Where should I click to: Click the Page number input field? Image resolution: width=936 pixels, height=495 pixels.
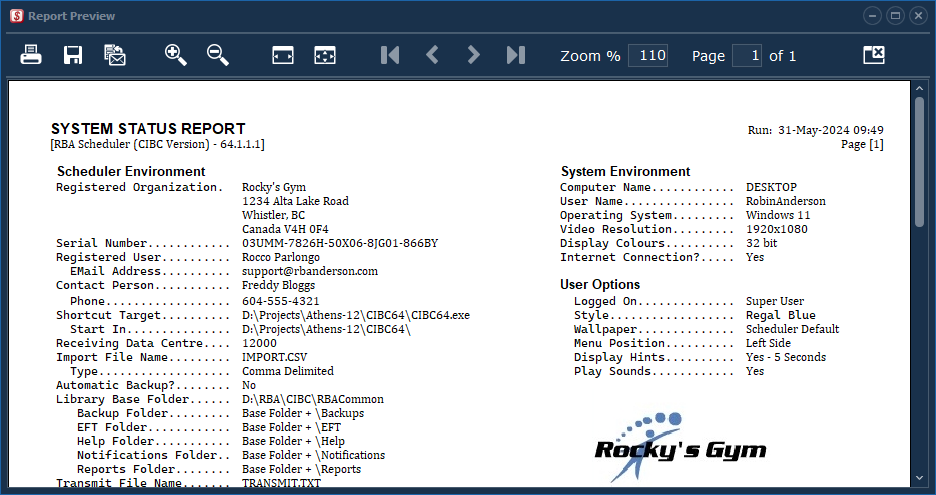click(747, 56)
